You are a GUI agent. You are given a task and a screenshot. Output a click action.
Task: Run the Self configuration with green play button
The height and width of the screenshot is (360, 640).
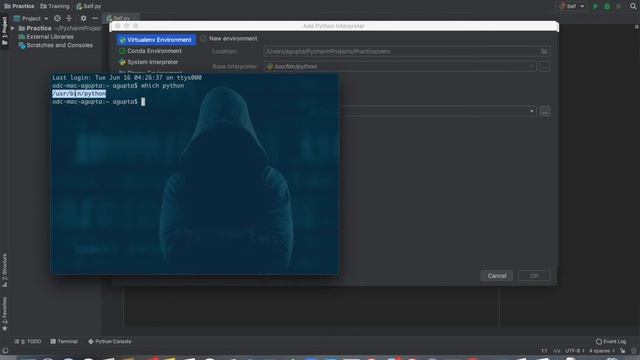[595, 6]
